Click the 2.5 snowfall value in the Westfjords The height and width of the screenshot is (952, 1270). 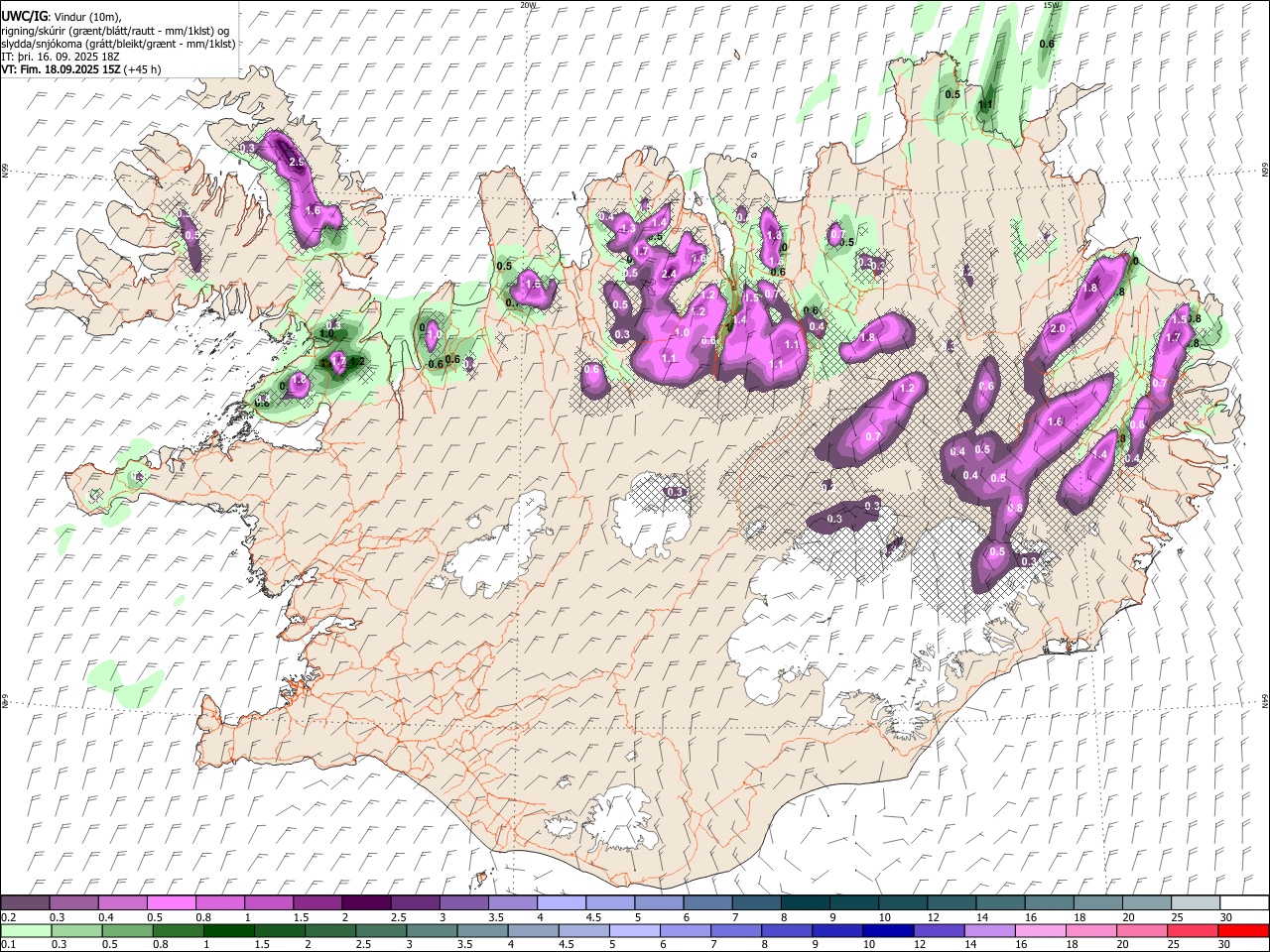[x=296, y=162]
